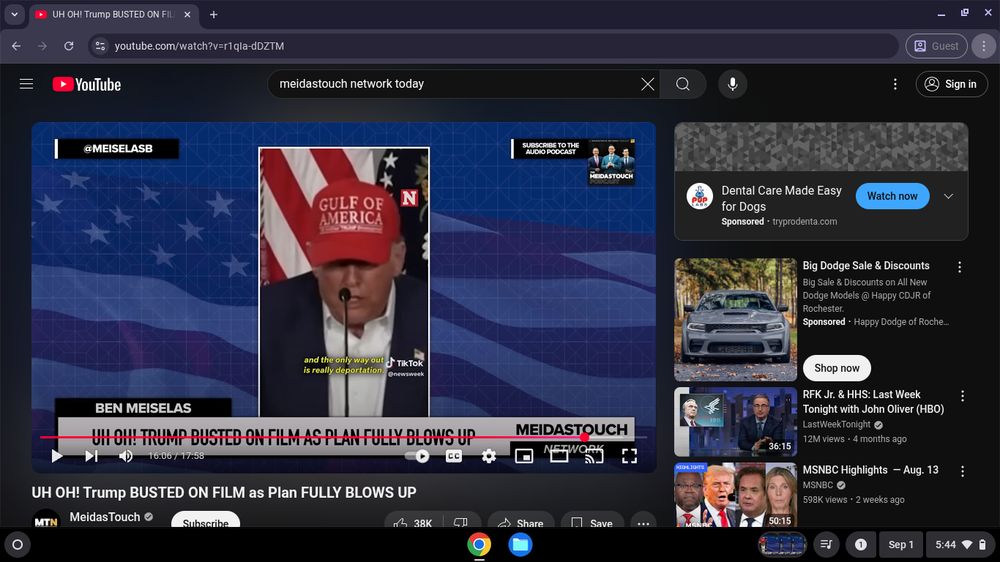
Task: Open the player settings gear
Action: tap(489, 455)
